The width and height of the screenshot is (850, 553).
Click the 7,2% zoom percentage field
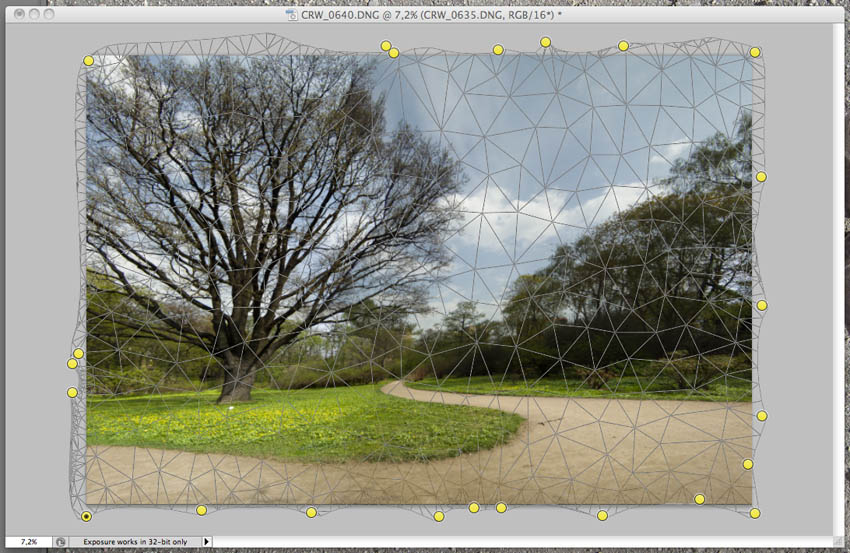click(x=28, y=541)
